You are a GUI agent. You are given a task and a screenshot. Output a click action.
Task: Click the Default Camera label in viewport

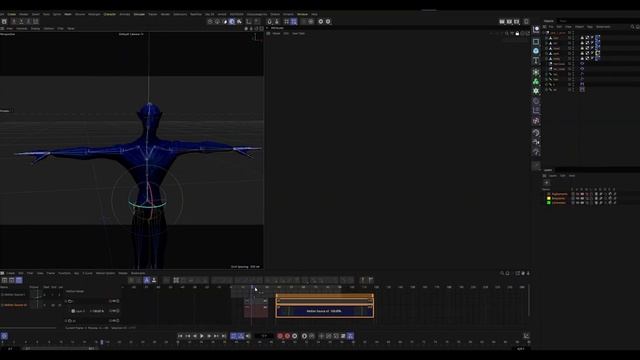coord(131,34)
